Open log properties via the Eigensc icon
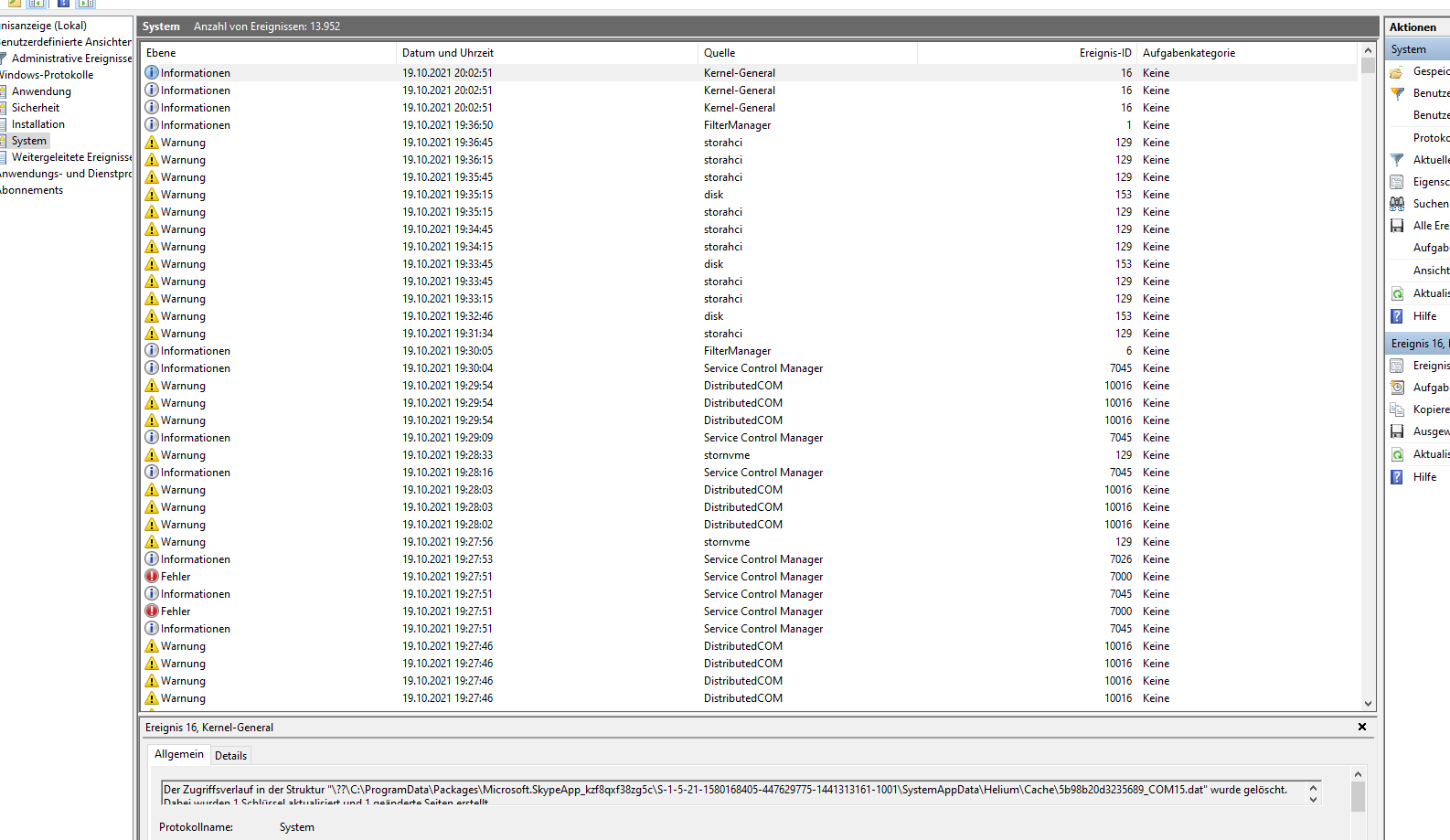 pyautogui.click(x=1397, y=182)
